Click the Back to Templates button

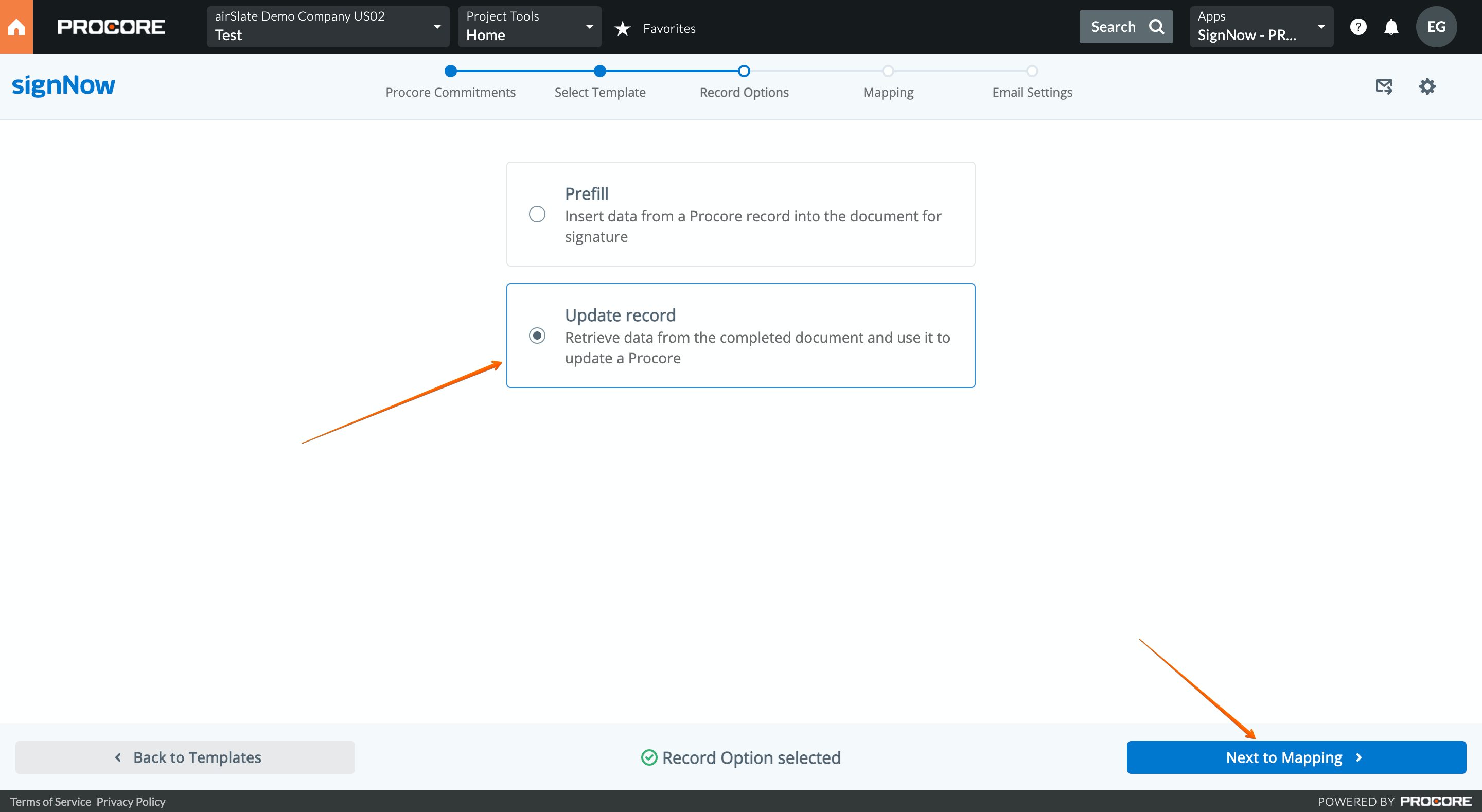[185, 757]
